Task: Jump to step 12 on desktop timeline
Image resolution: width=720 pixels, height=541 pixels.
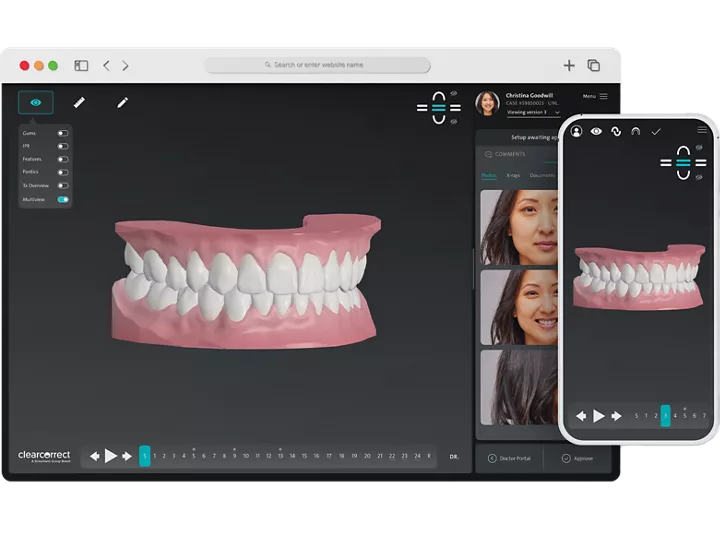Action: pyautogui.click(x=268, y=456)
